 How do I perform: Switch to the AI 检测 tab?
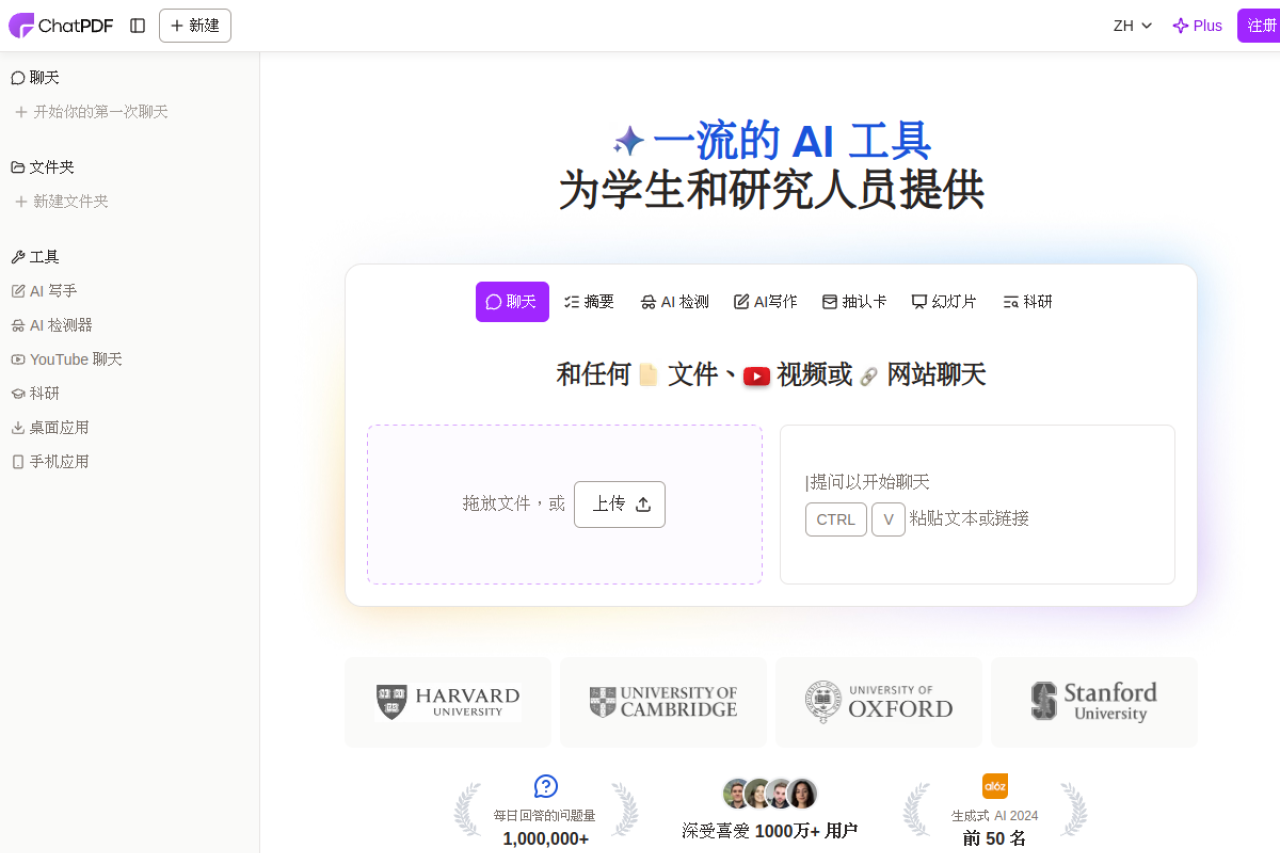click(x=675, y=302)
